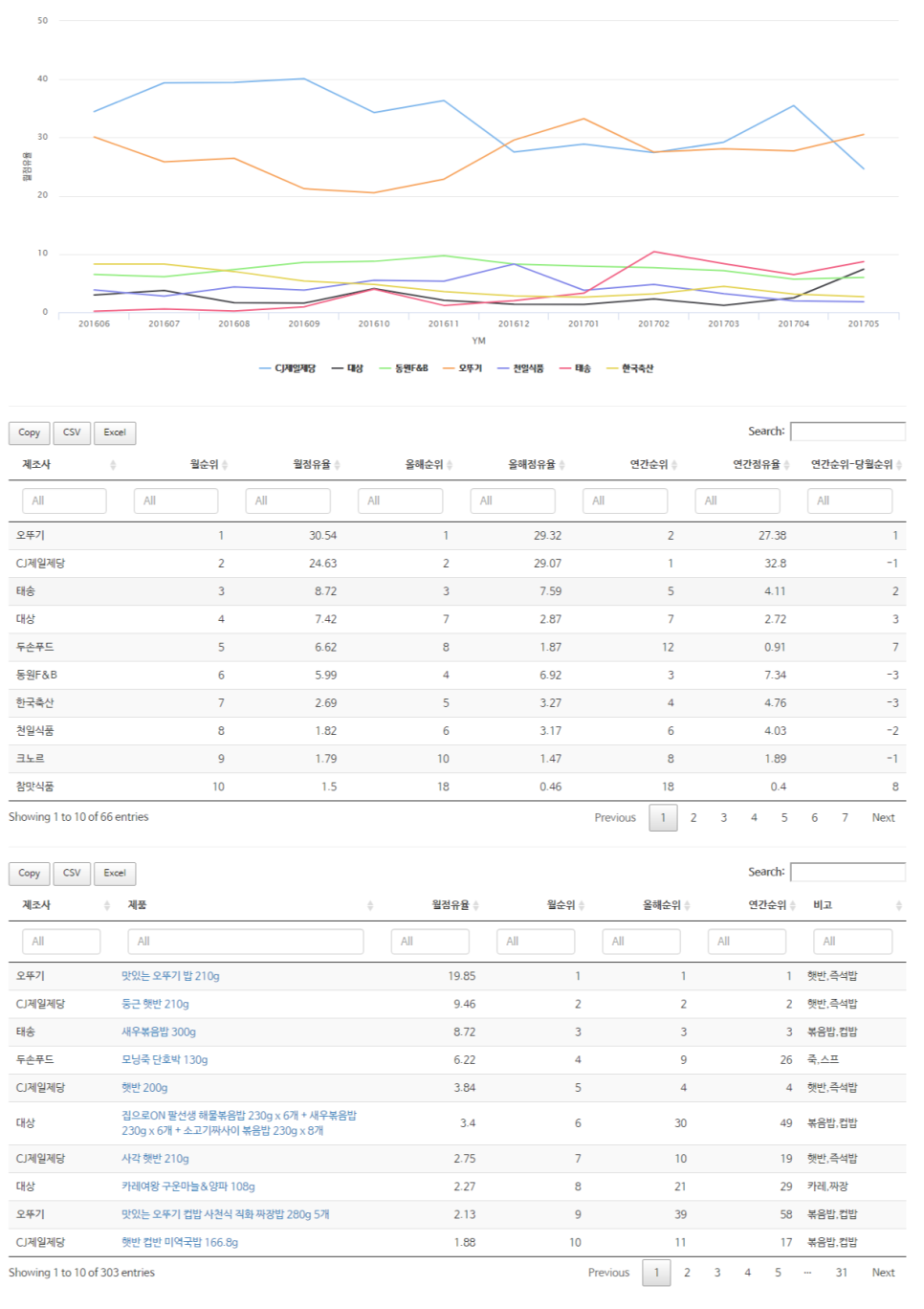Click sort arrows beside 제품 column header
924x1309 pixels.
tap(370, 905)
